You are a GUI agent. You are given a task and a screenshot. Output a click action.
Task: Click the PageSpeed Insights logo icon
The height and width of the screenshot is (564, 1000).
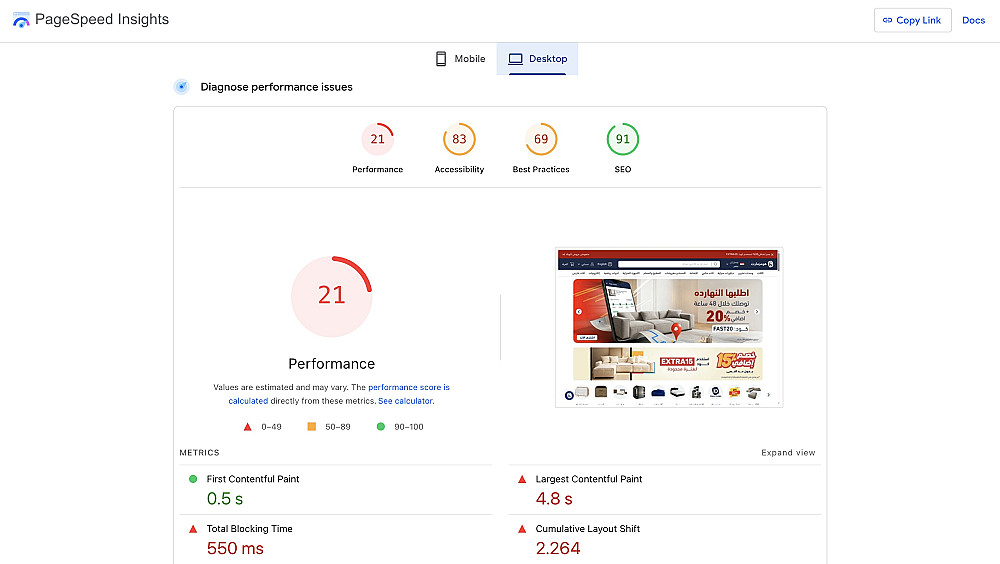(21, 20)
